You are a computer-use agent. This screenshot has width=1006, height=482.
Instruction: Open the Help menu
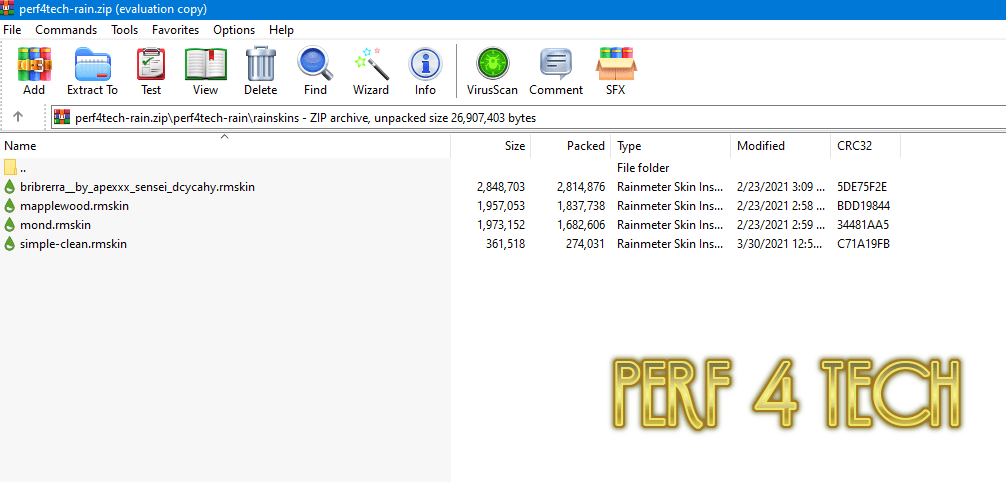point(282,30)
